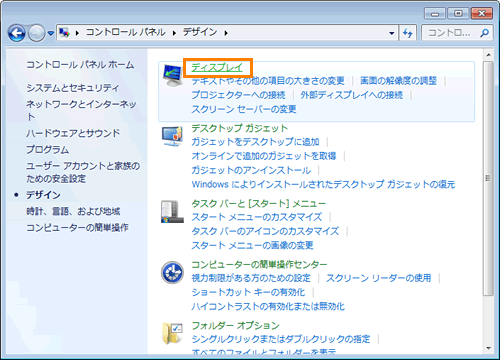Click the Taskbar and Start Menu icon

pos(172,212)
